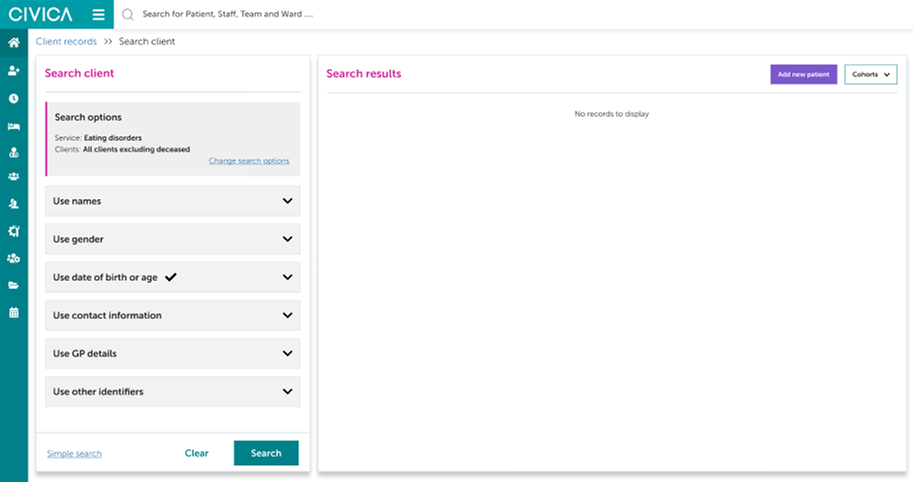Click the Search button

coord(266,453)
